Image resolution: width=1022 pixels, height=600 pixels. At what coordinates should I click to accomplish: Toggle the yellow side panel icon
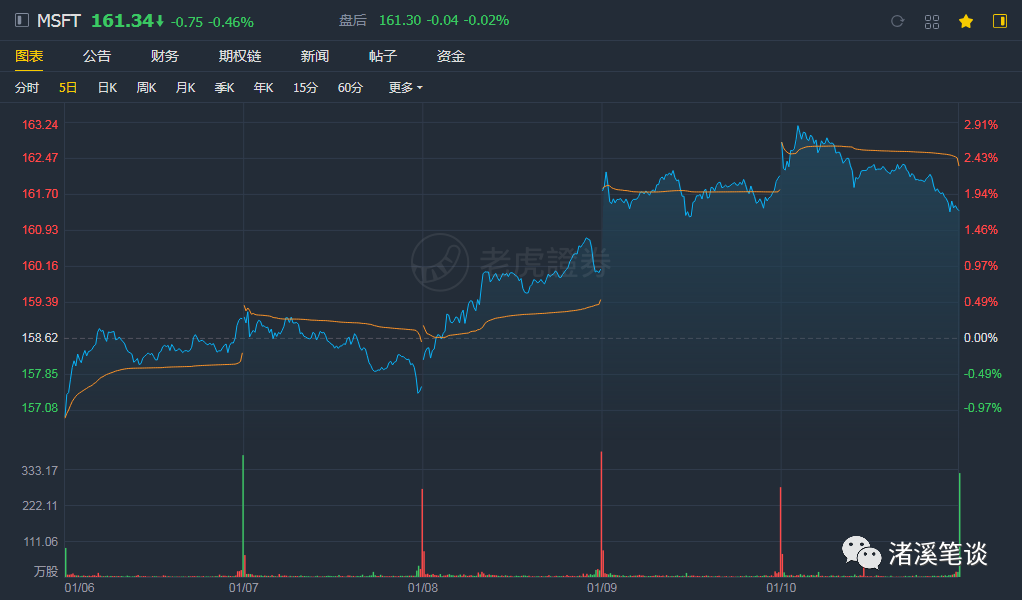click(x=1000, y=21)
